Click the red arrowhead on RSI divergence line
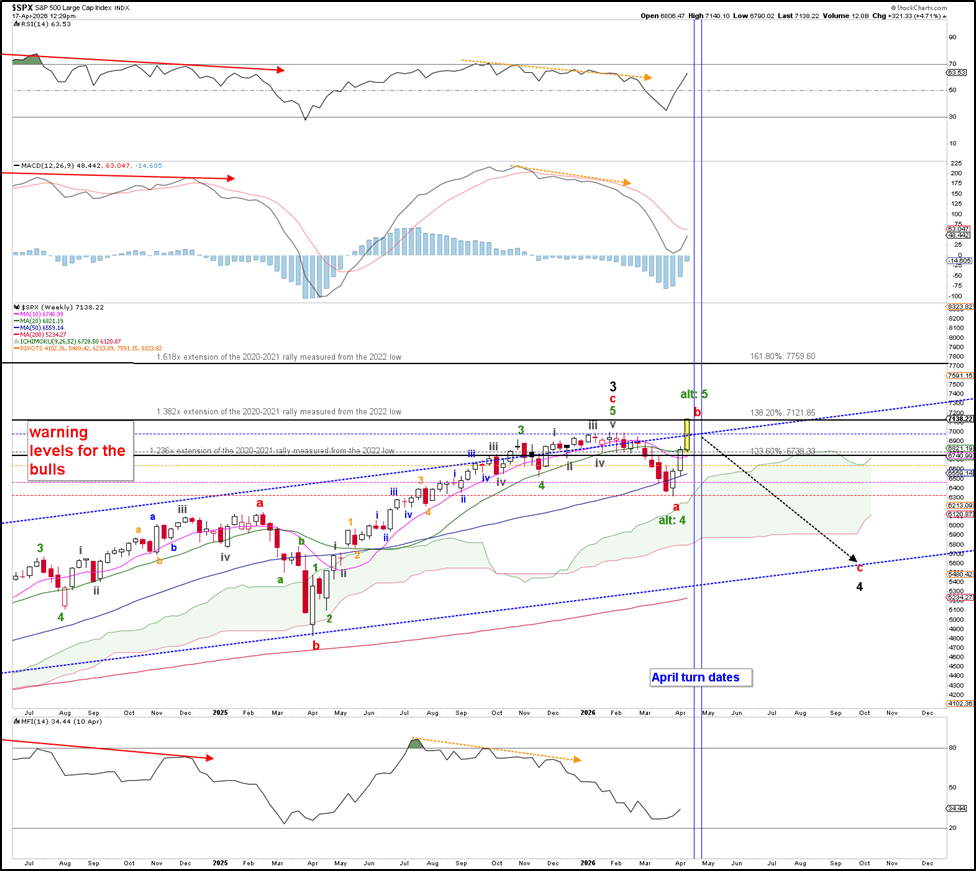The width and height of the screenshot is (976, 871). point(280,70)
